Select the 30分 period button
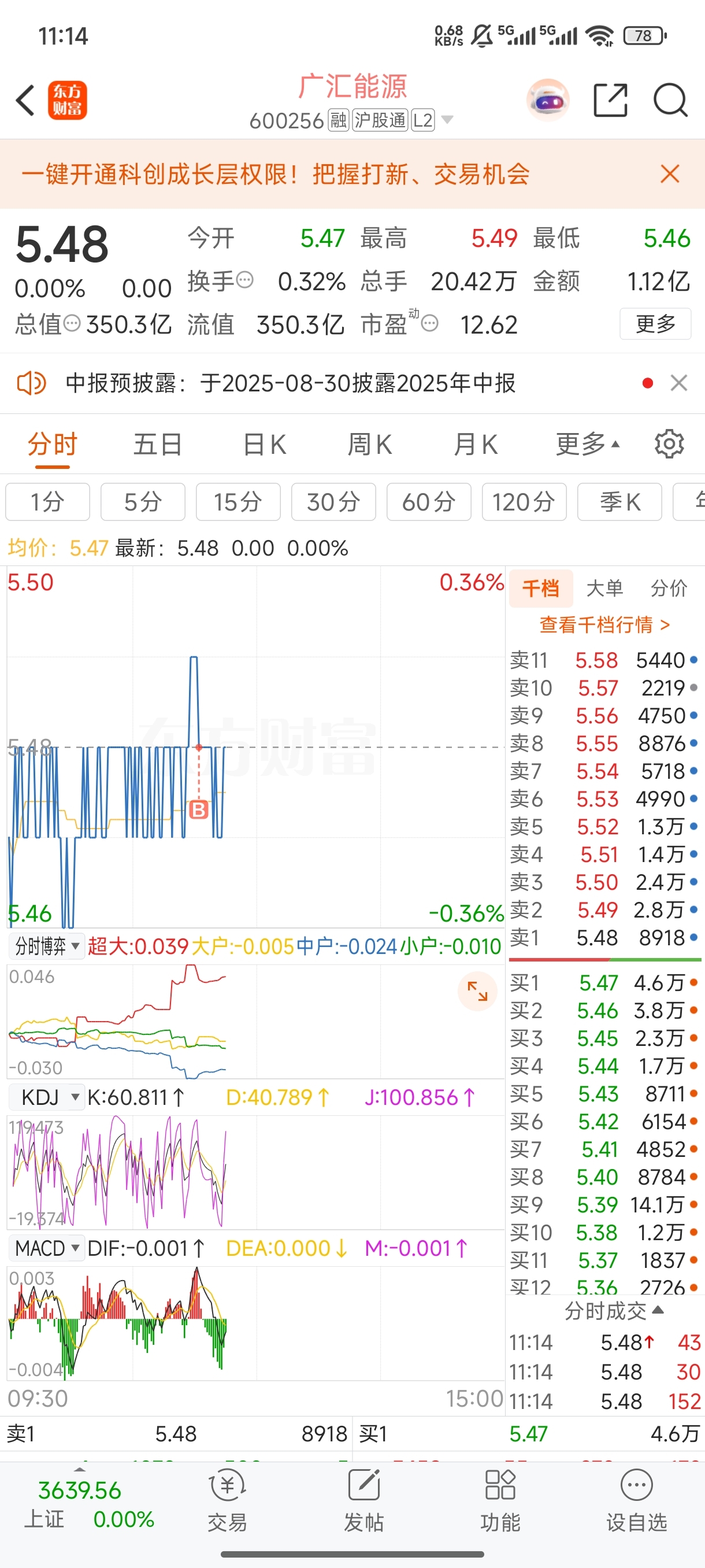This screenshot has height=1568, width=705. point(334,502)
